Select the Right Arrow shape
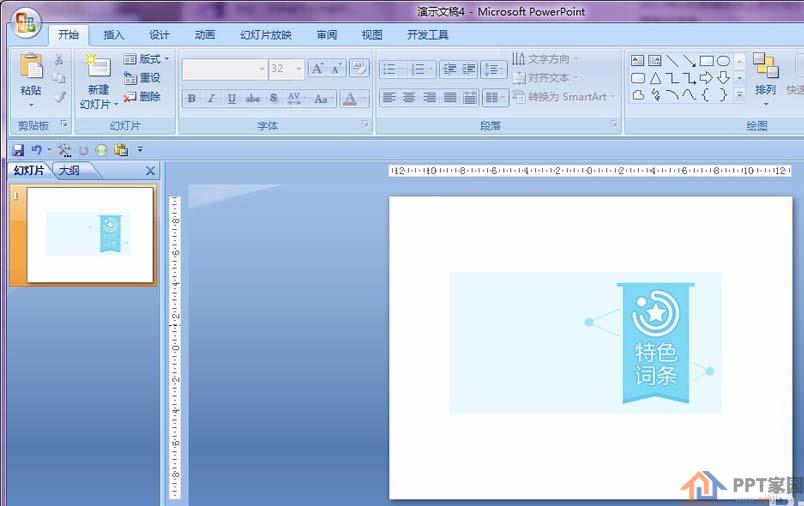The image size is (804, 506). [x=706, y=78]
